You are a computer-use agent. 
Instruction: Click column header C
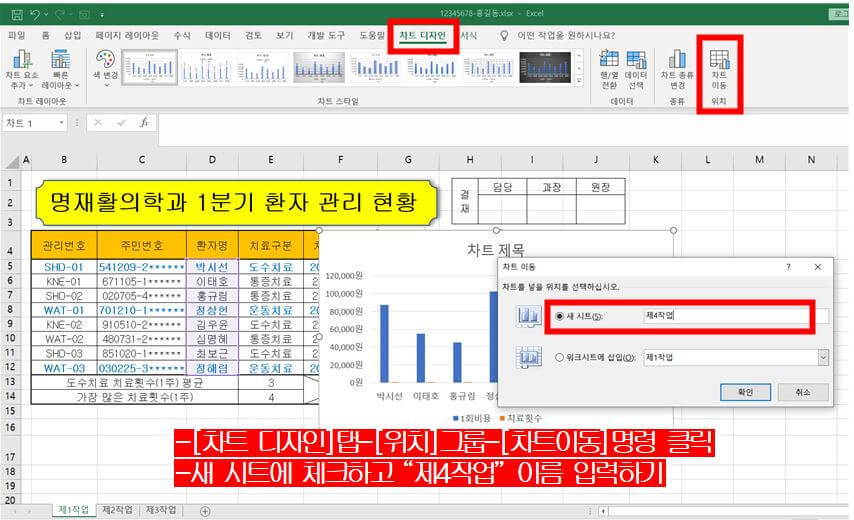click(x=142, y=160)
